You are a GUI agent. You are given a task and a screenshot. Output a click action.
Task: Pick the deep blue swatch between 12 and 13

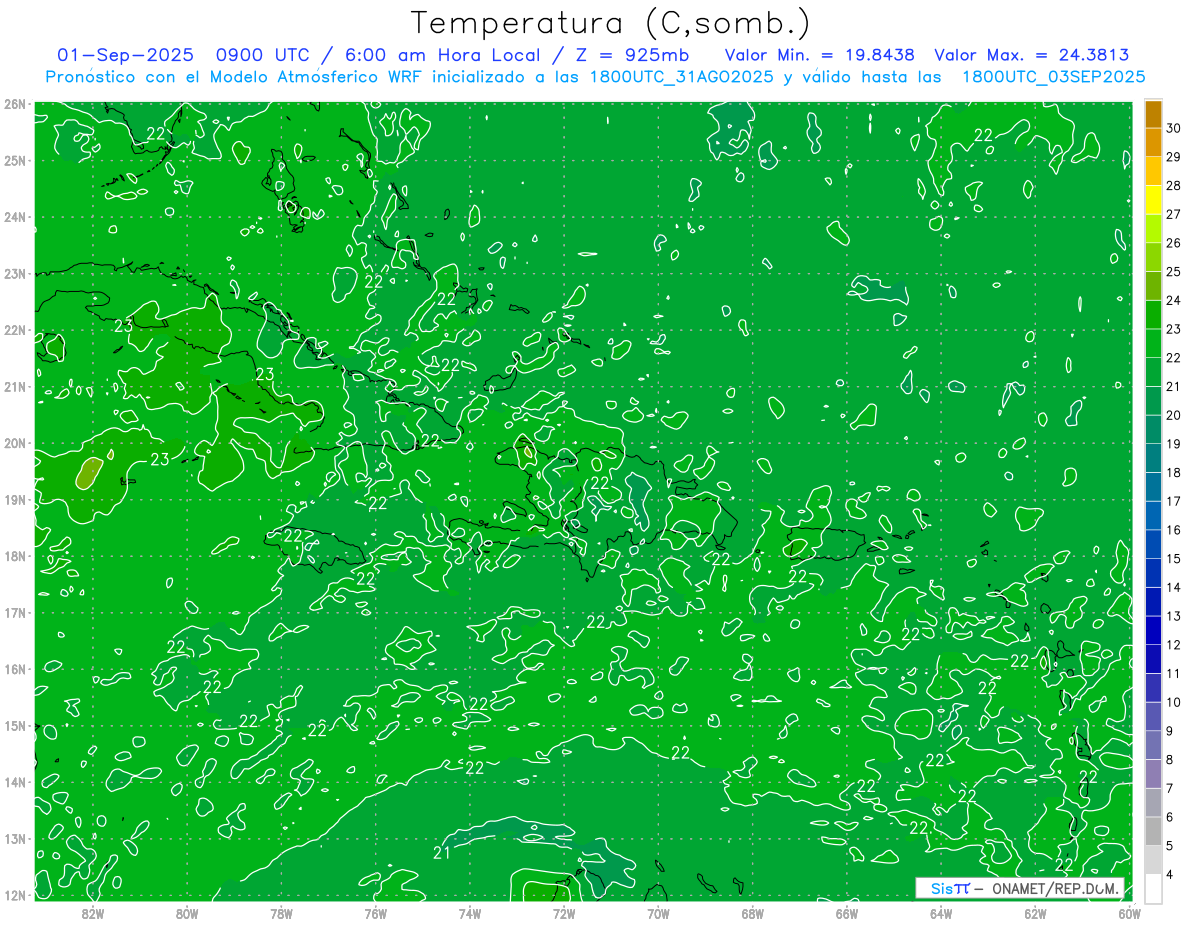click(1154, 630)
